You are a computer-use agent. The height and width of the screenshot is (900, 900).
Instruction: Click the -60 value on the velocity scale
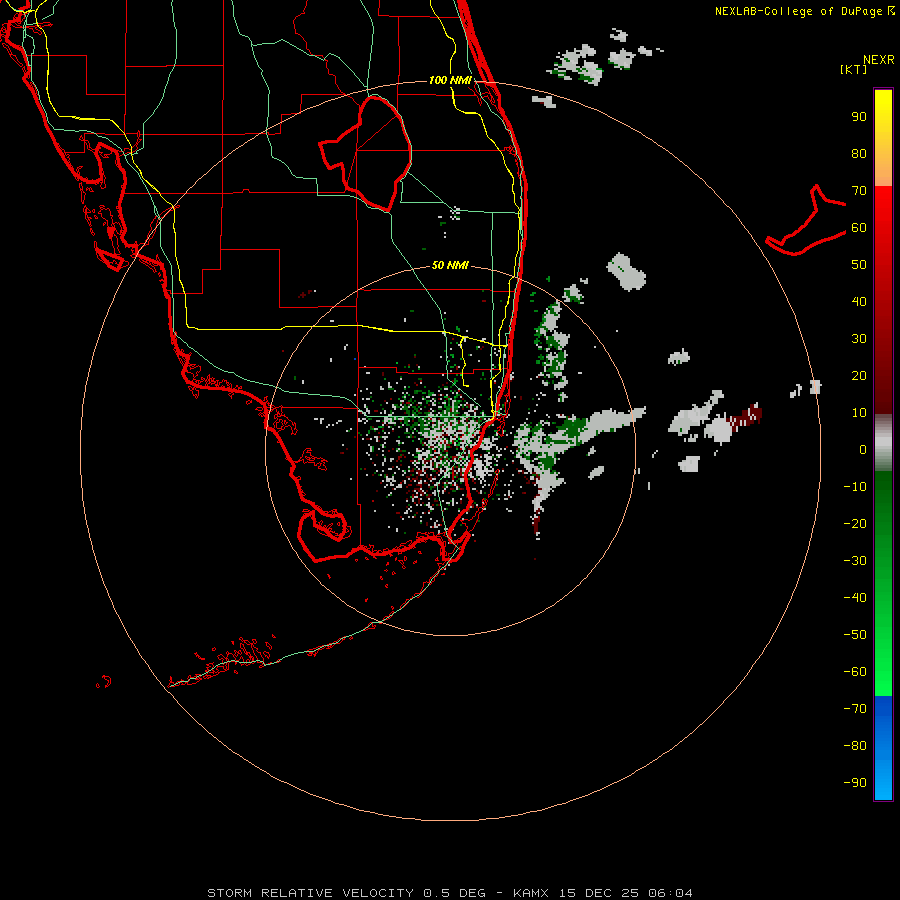pos(855,672)
